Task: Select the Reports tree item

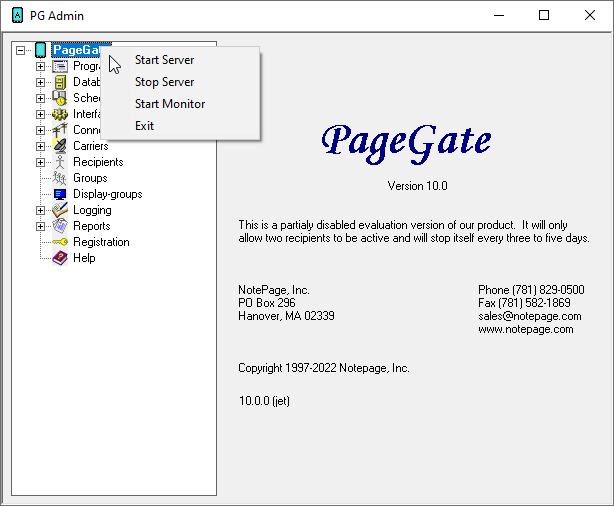Action: 92,226
